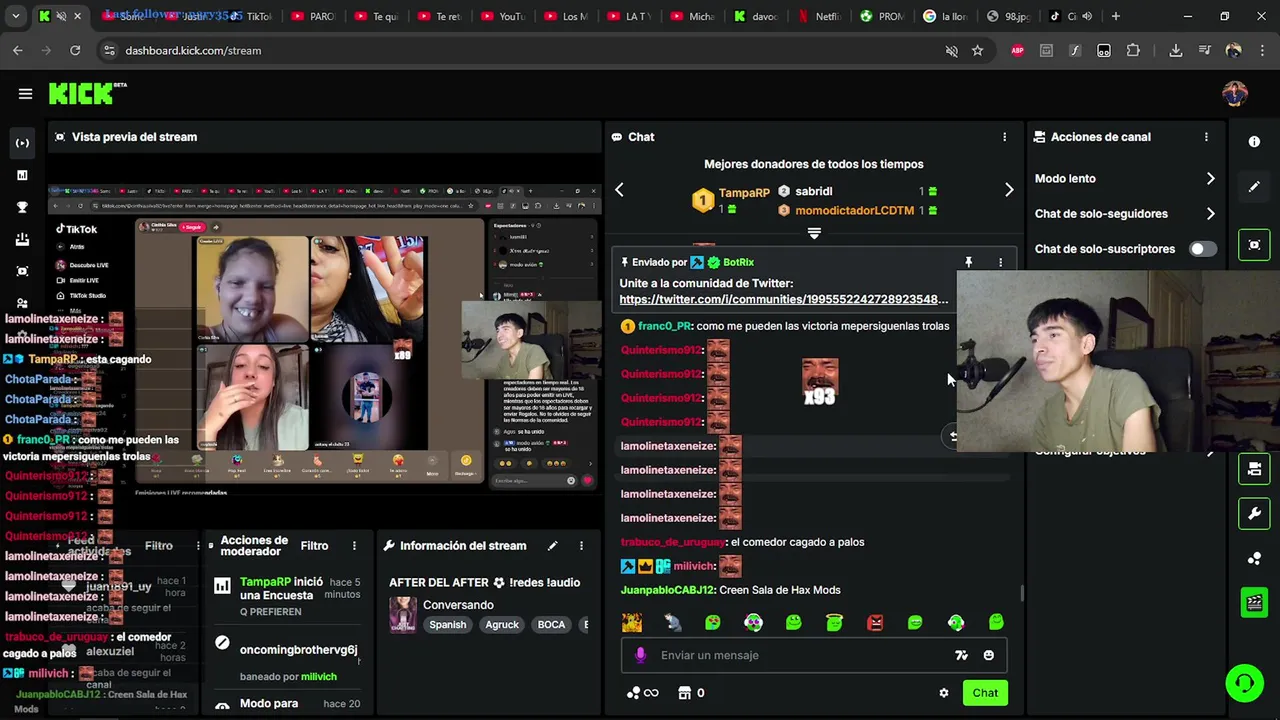Switch to the YouTube browser tab
1280x720 pixels.
(x=505, y=16)
